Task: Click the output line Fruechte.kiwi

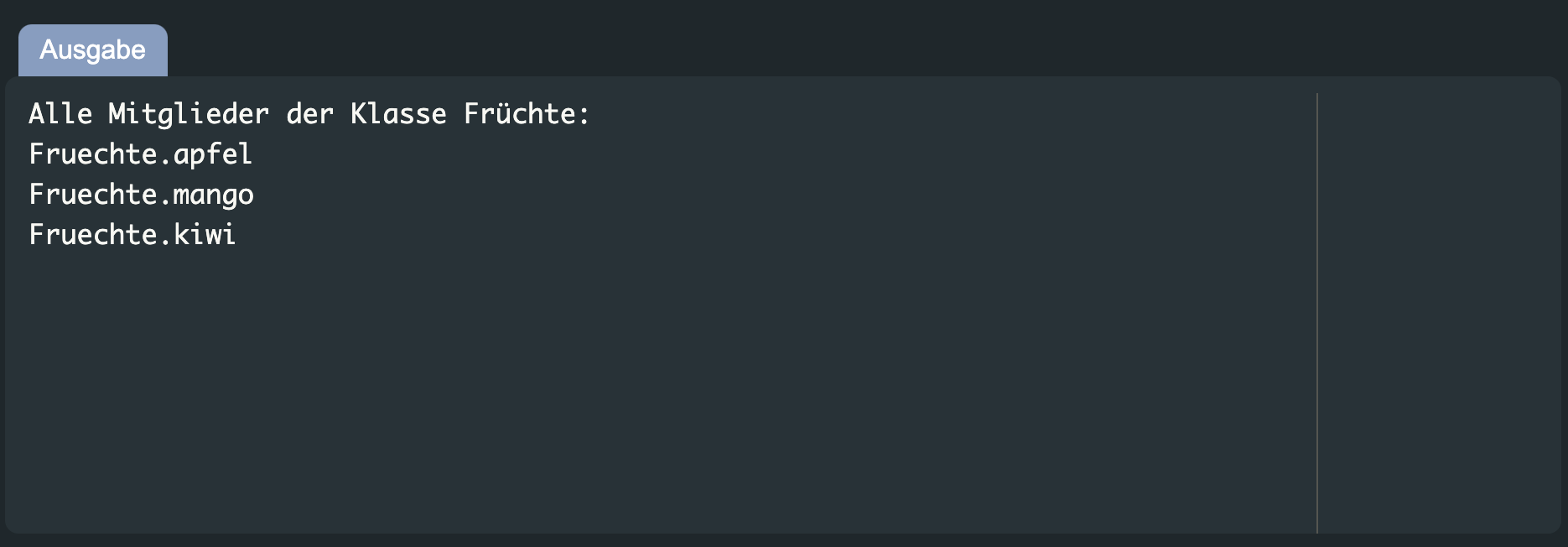Action: tap(132, 235)
